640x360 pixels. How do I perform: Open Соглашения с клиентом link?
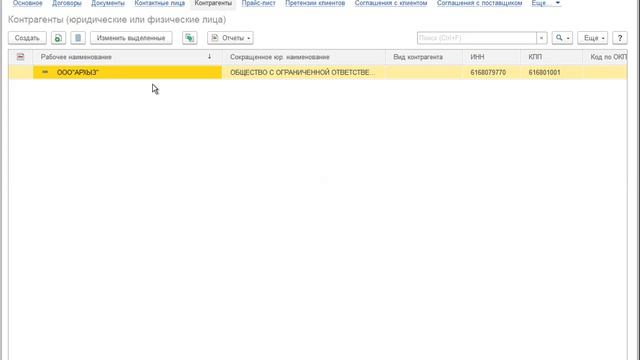point(391,3)
